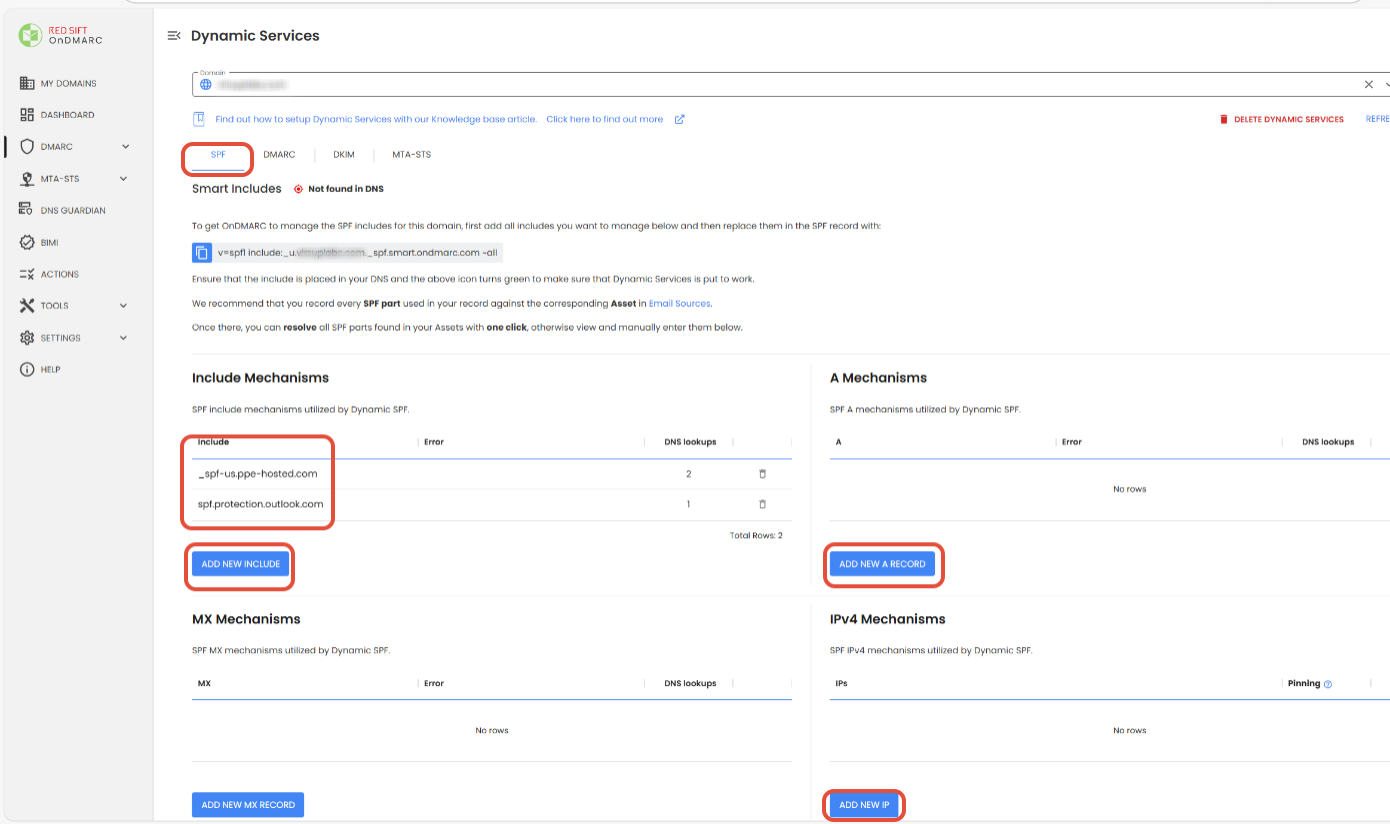
Task: Click the MX column header
Action: (x=204, y=683)
